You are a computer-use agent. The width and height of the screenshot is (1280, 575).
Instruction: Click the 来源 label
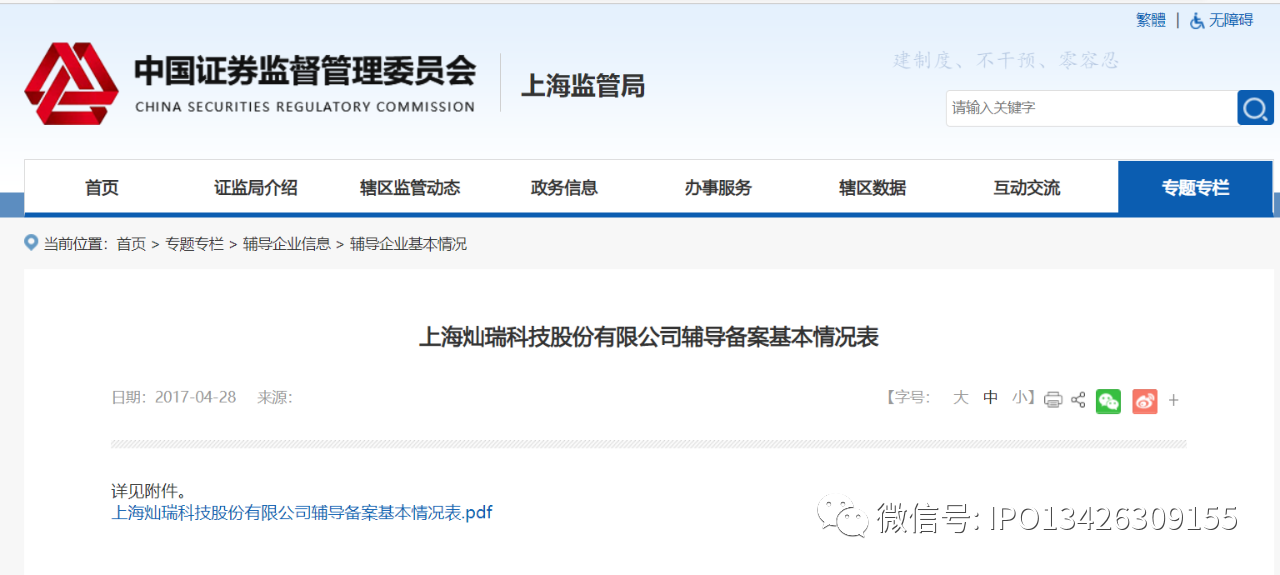(275, 397)
